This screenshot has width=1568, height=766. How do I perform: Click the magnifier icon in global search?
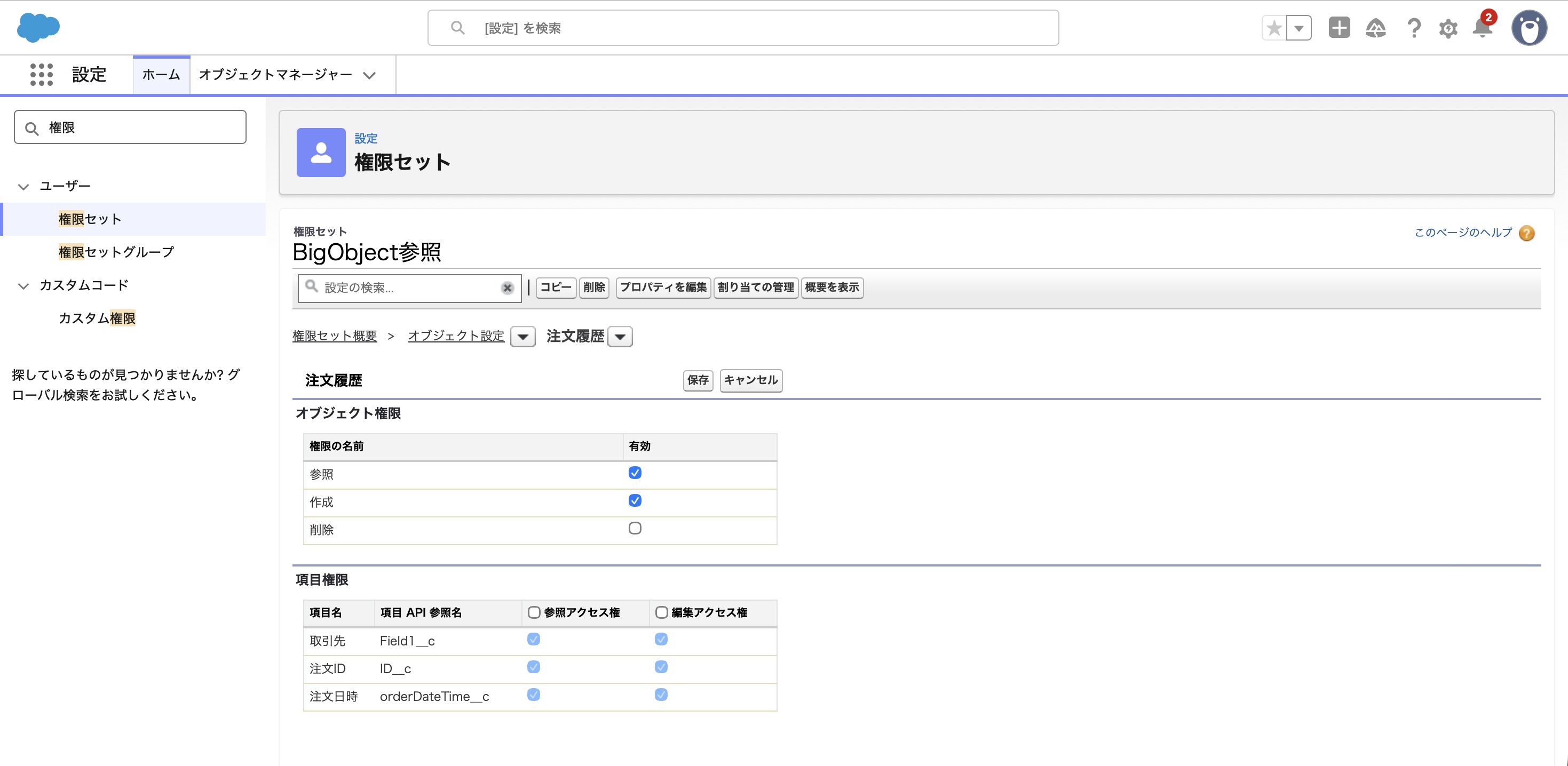click(x=457, y=28)
